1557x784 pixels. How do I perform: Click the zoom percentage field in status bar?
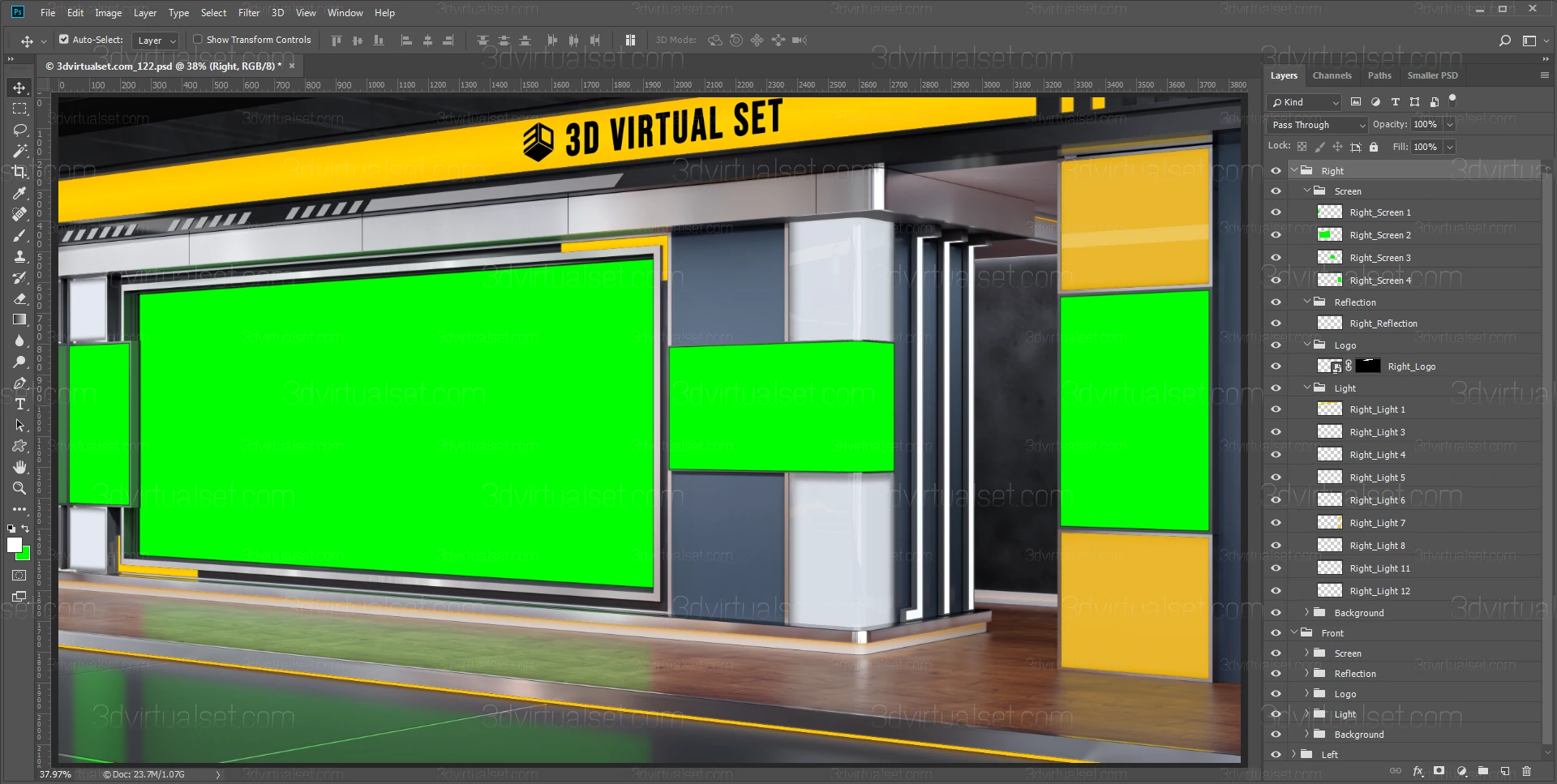pyautogui.click(x=55, y=774)
